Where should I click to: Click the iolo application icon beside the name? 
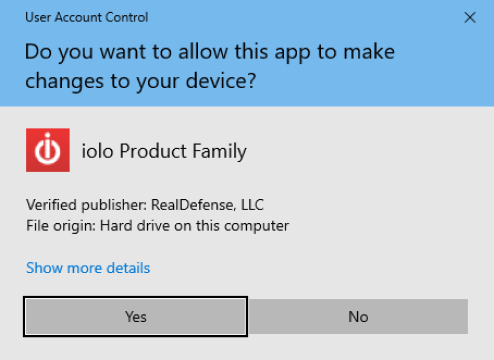coord(48,150)
